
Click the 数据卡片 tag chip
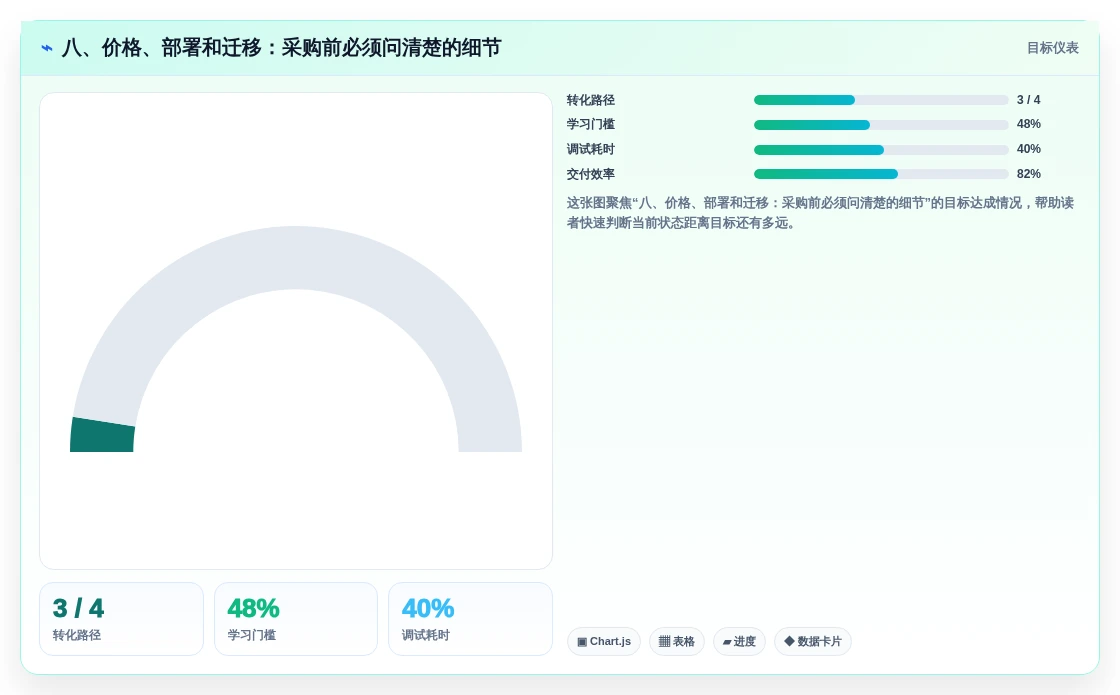(x=813, y=641)
